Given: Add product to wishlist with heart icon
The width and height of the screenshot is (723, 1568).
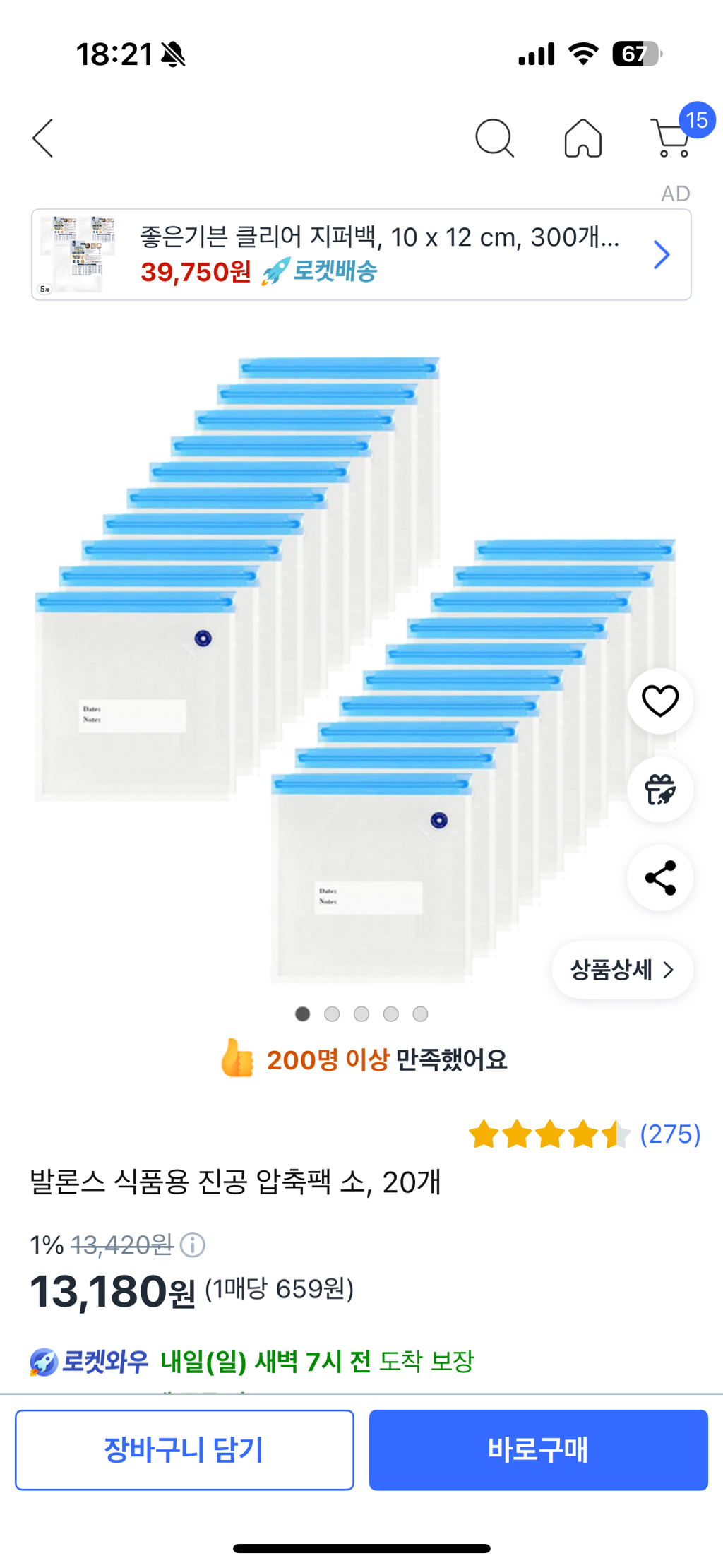Looking at the screenshot, I should click(660, 701).
